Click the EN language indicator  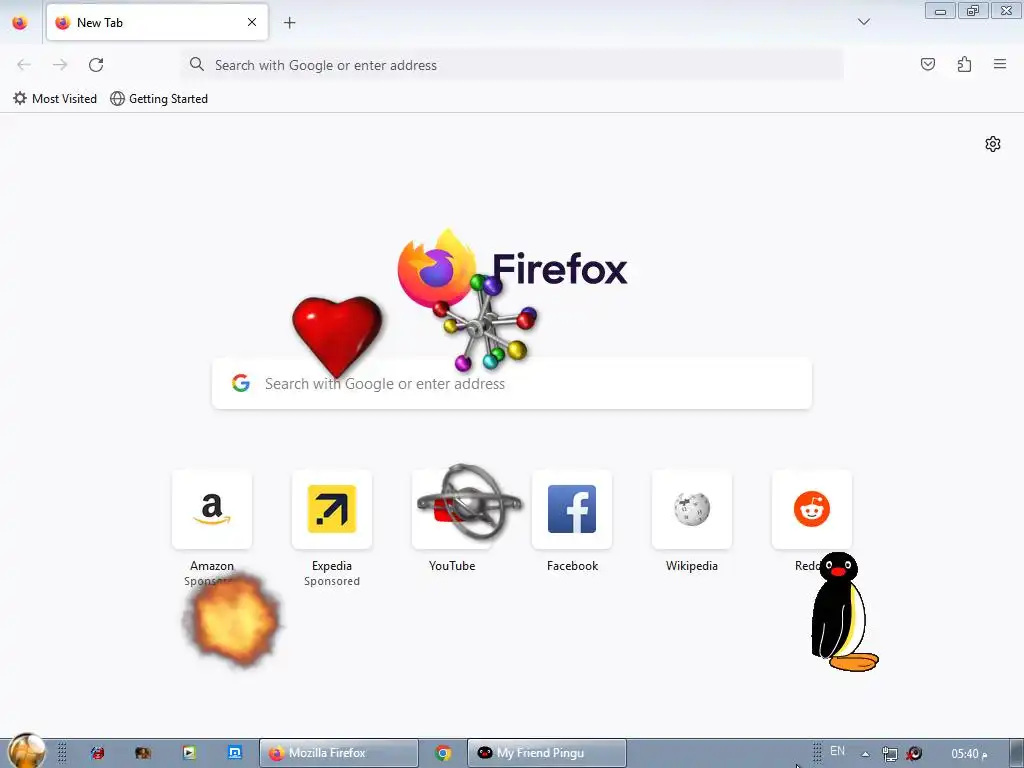(x=837, y=751)
